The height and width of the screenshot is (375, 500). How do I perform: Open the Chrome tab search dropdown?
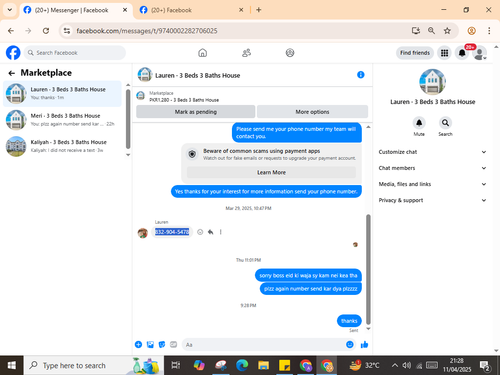(x=10, y=10)
